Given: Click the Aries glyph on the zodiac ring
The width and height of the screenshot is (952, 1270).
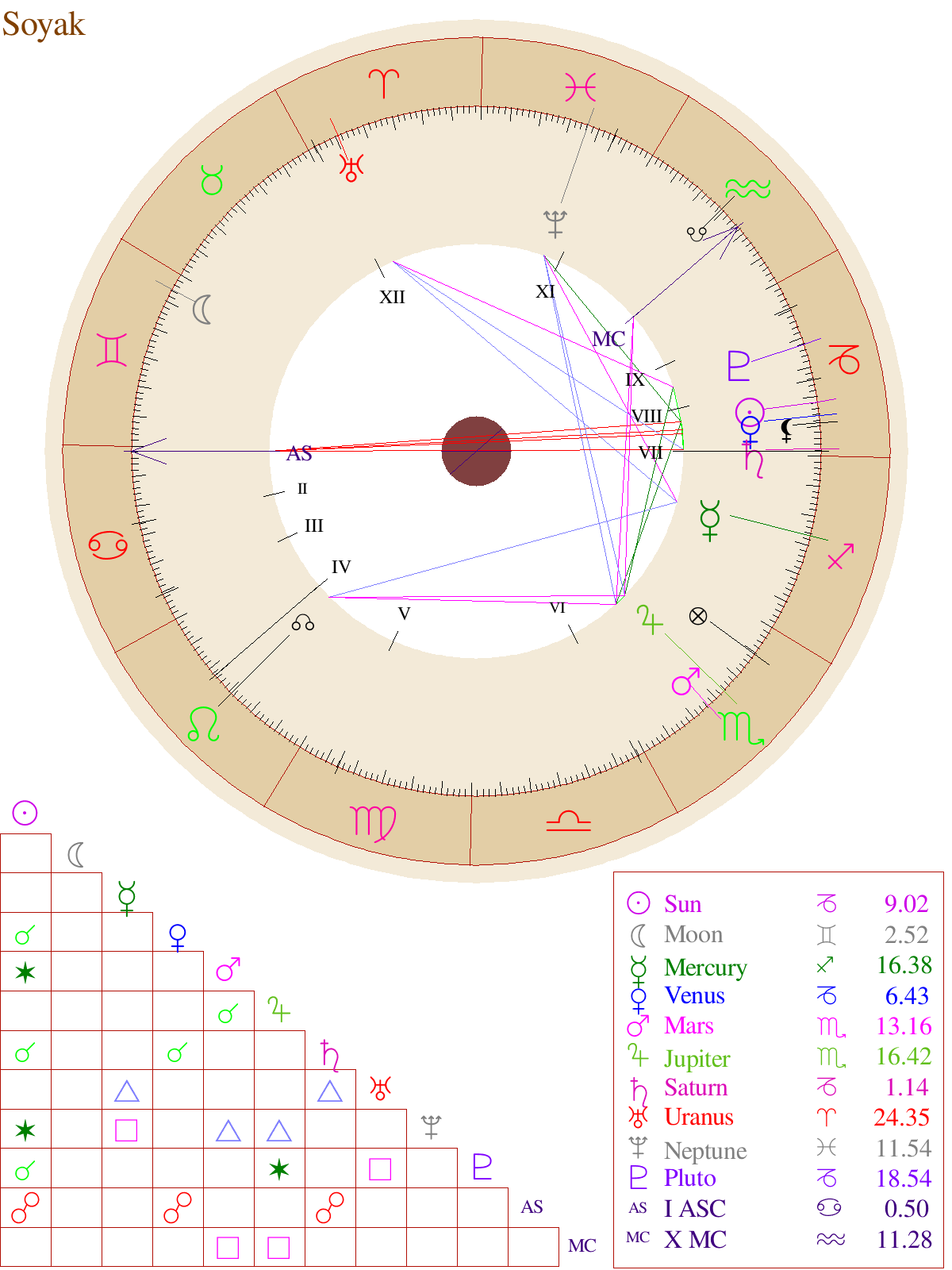Looking at the screenshot, I should [384, 83].
